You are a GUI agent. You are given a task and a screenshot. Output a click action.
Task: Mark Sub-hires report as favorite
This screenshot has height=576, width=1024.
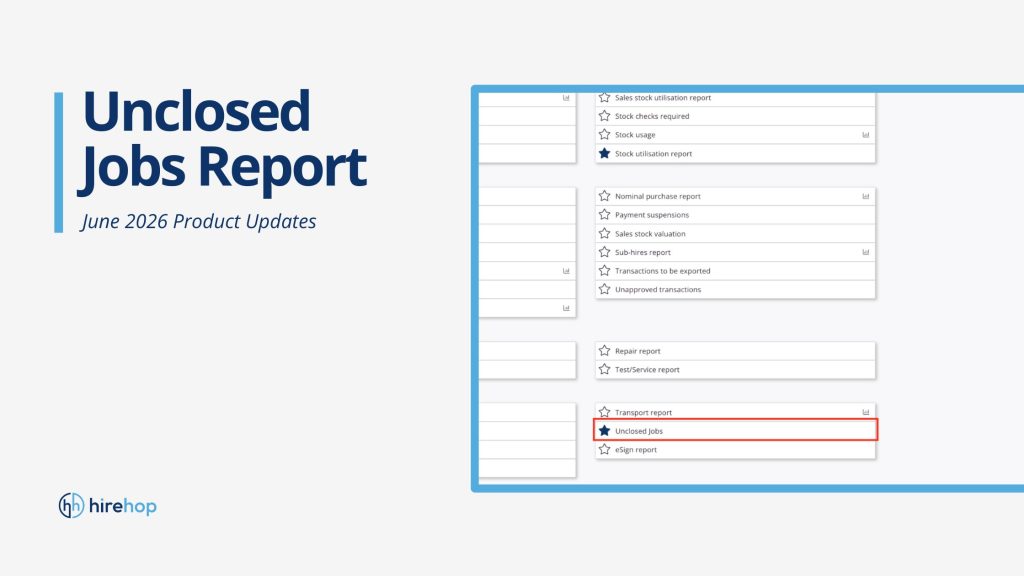tap(604, 252)
